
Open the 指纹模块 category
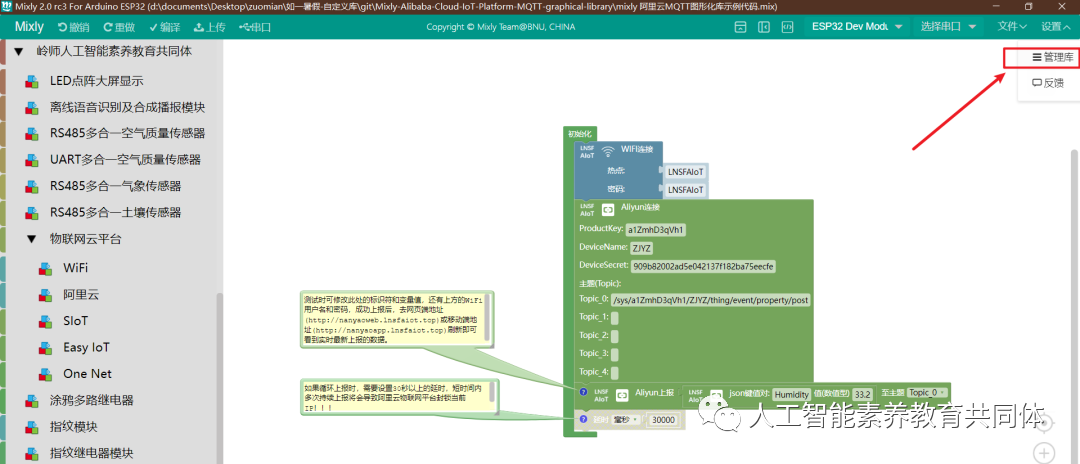tap(74, 427)
